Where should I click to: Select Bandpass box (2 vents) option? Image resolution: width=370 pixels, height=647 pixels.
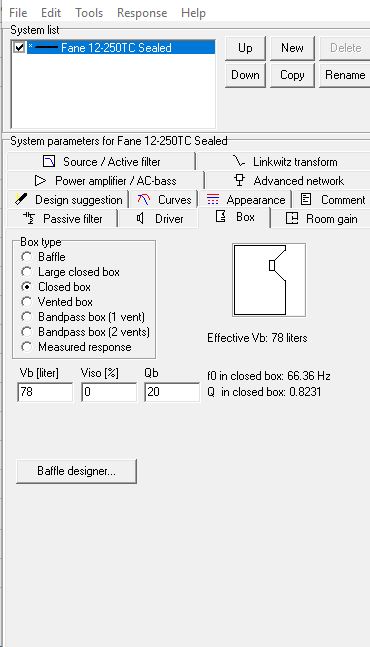[26, 332]
